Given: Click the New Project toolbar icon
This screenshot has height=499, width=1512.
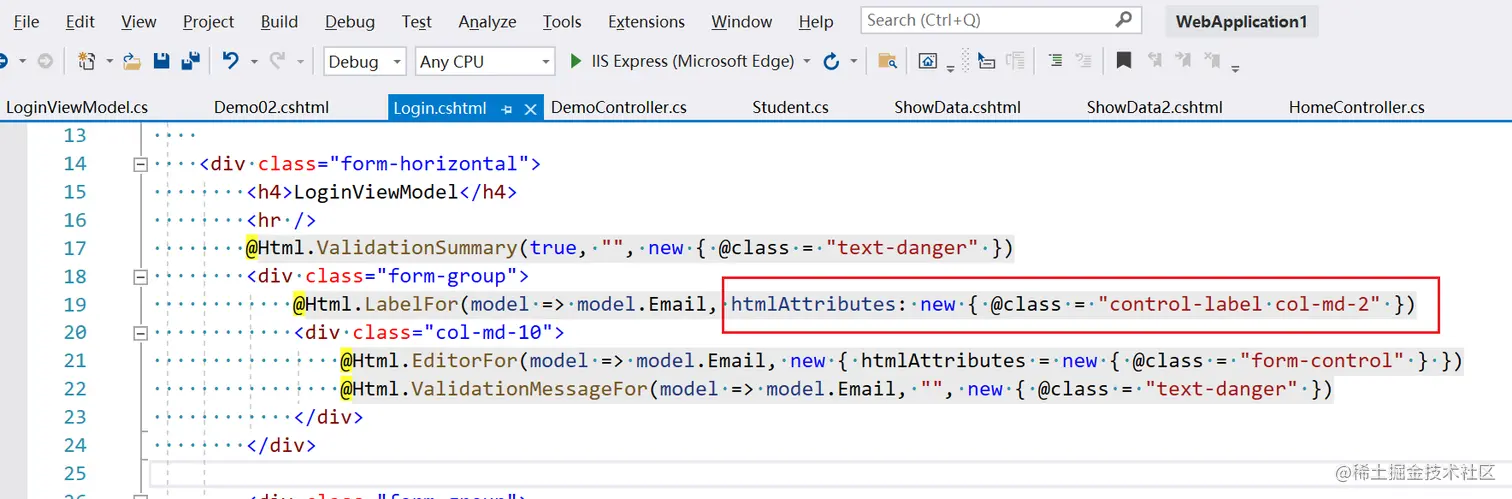Looking at the screenshot, I should (87, 61).
